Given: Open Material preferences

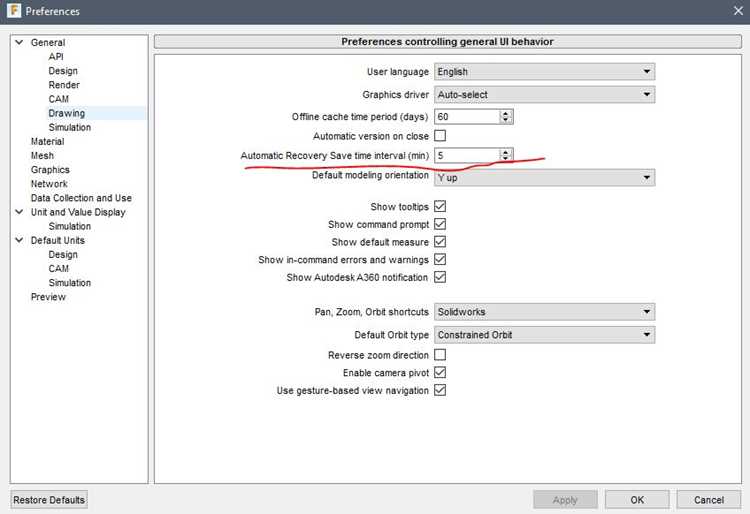Looking at the screenshot, I should pos(47,142).
